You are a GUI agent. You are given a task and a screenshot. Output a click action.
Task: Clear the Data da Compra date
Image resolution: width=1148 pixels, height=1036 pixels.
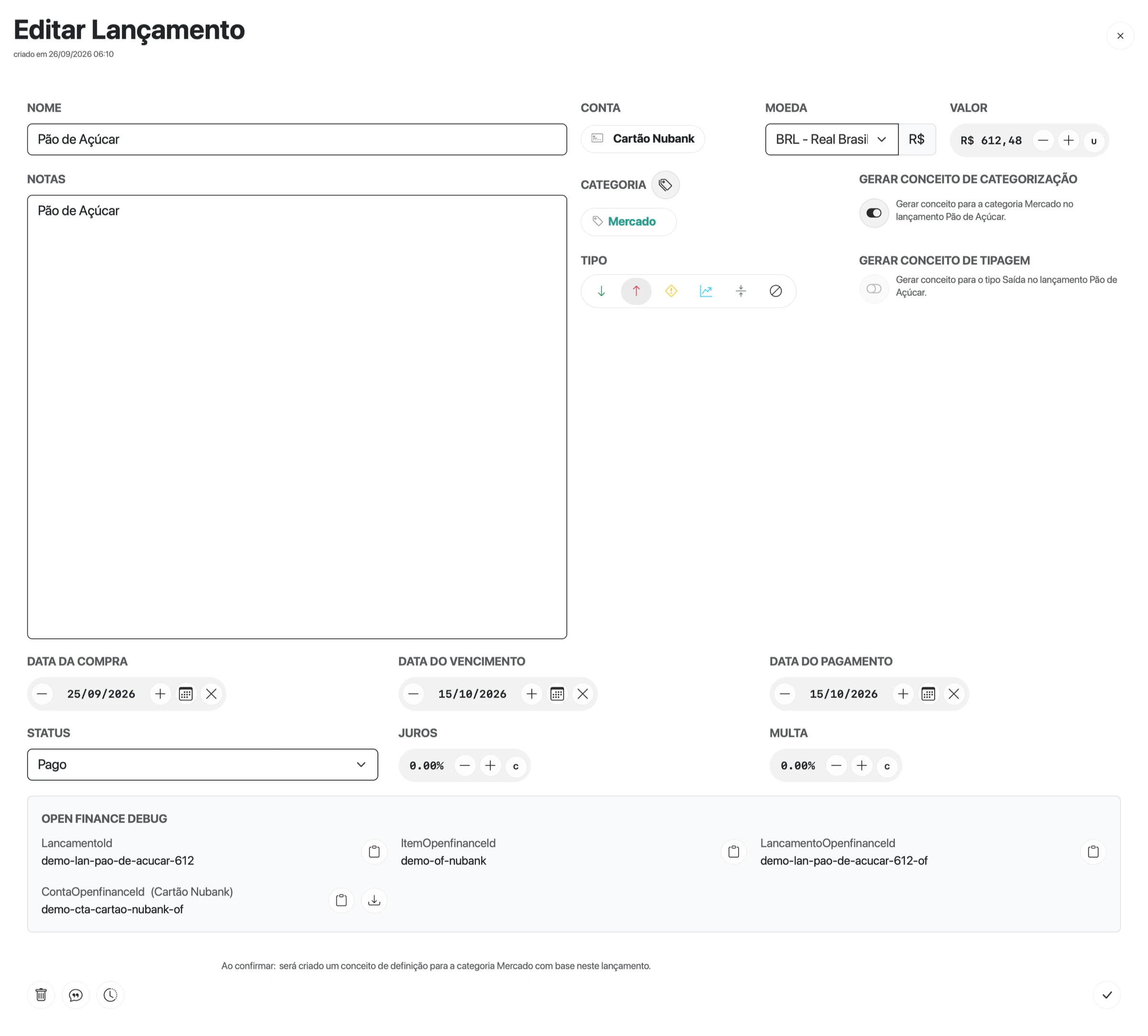coord(211,694)
